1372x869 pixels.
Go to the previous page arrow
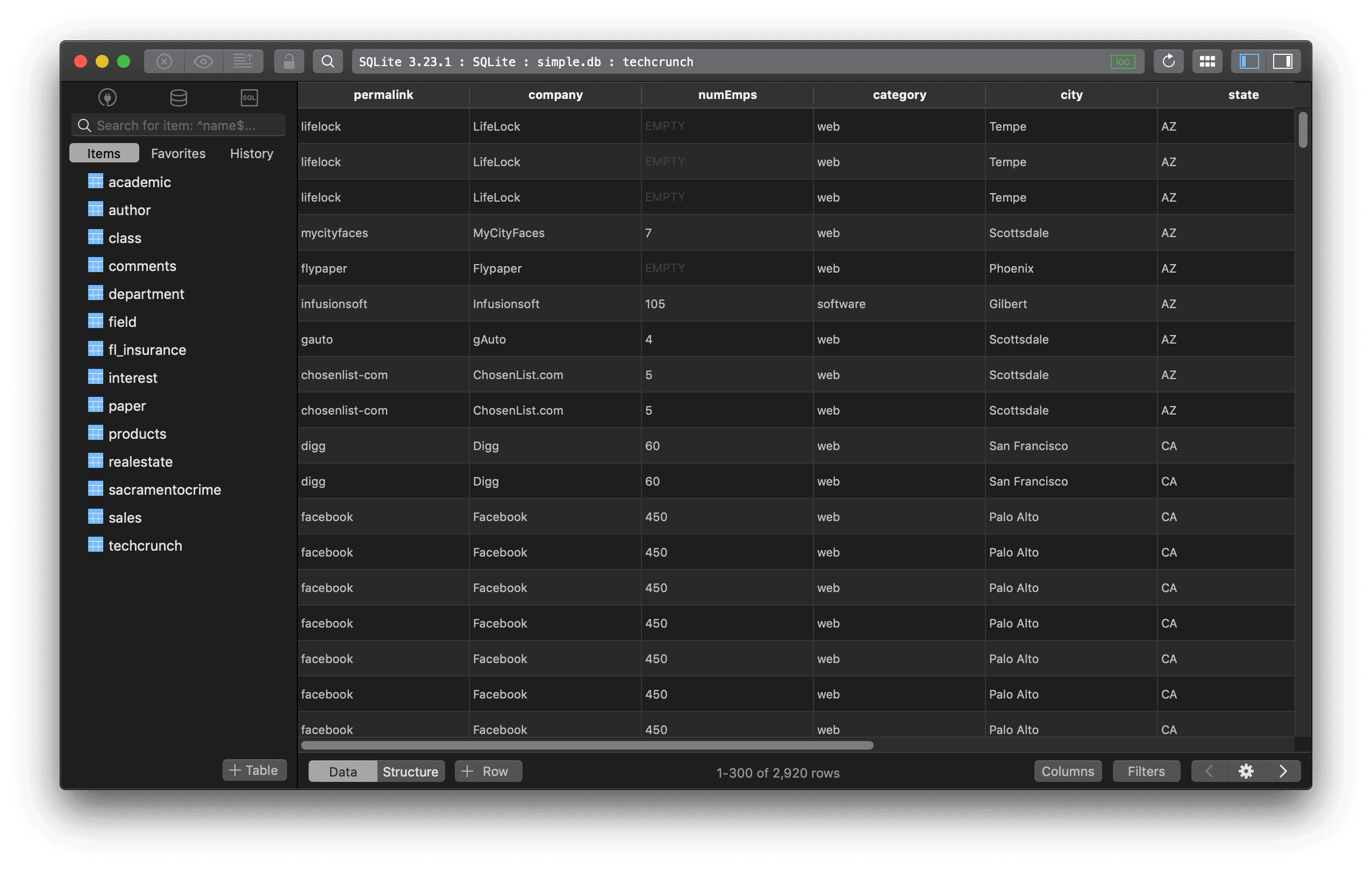click(x=1210, y=771)
